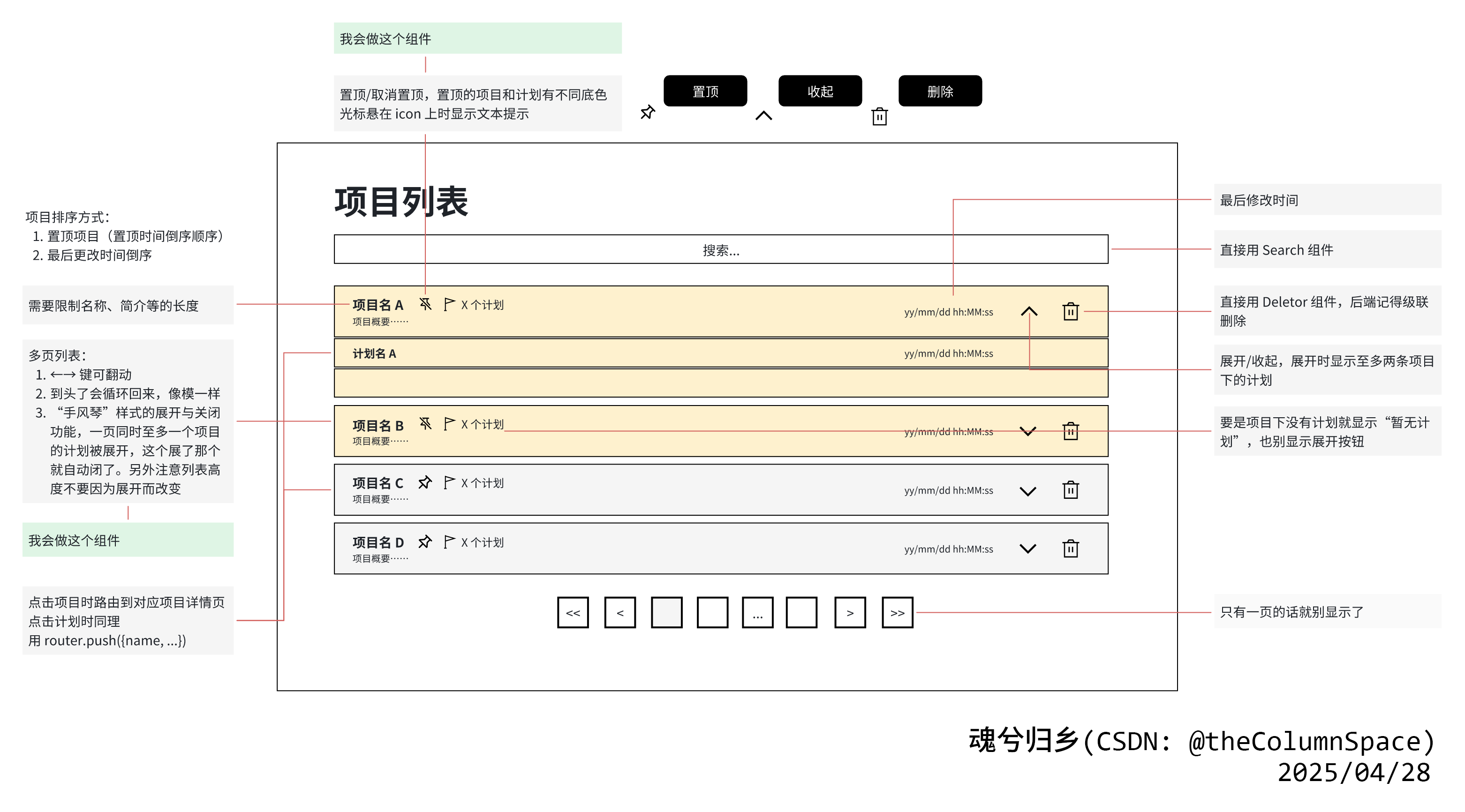Click the pin icon next to 项目名 A
The image size is (1465, 812).
pos(425,305)
